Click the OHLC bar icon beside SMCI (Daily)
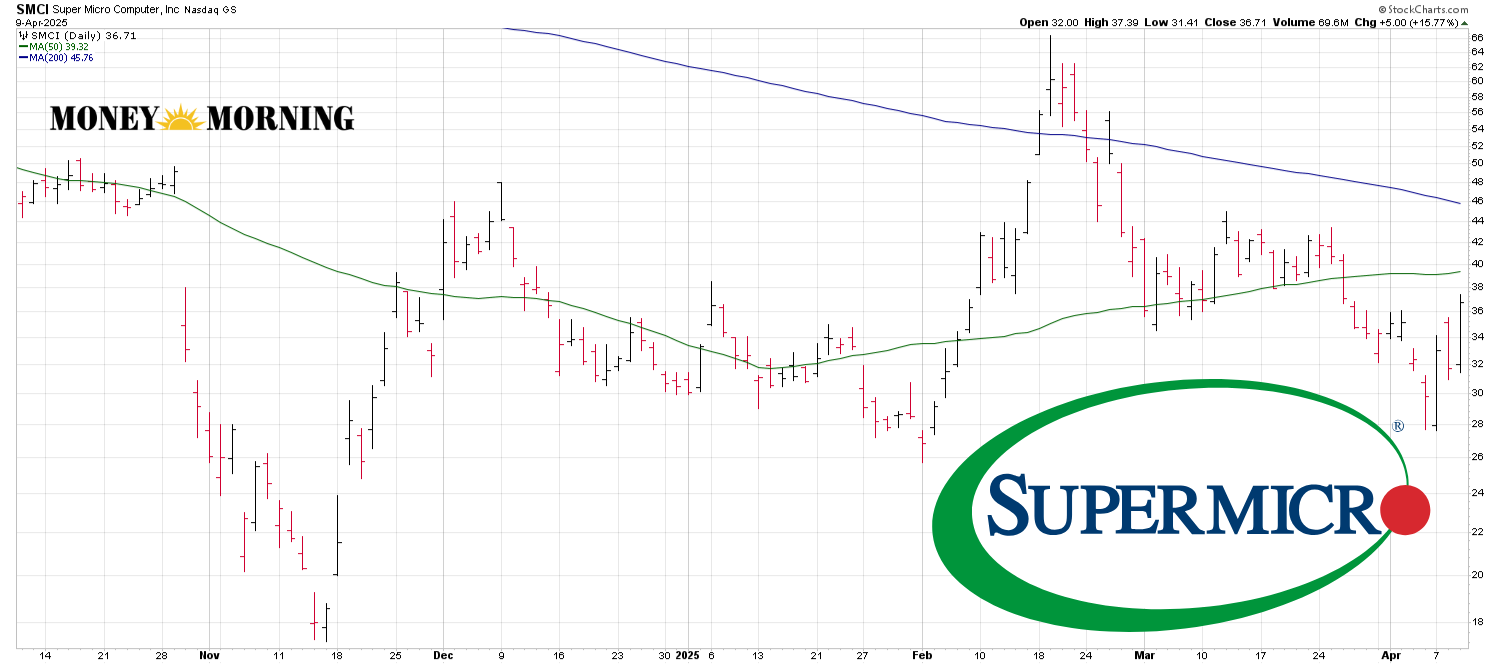Image resolution: width=1500 pixels, height=664 pixels. pyautogui.click(x=23, y=35)
